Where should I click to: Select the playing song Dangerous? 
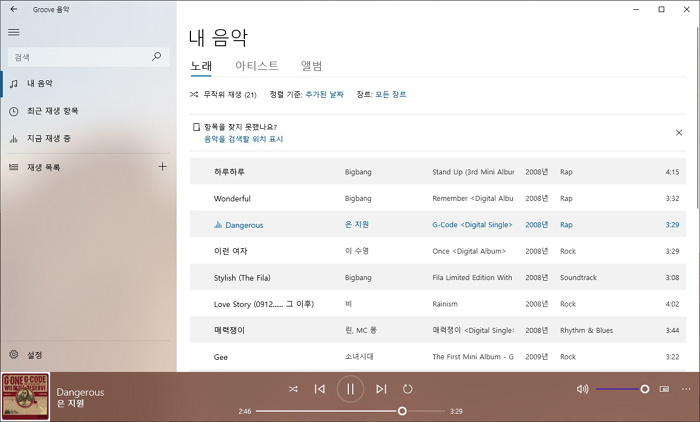click(438, 225)
